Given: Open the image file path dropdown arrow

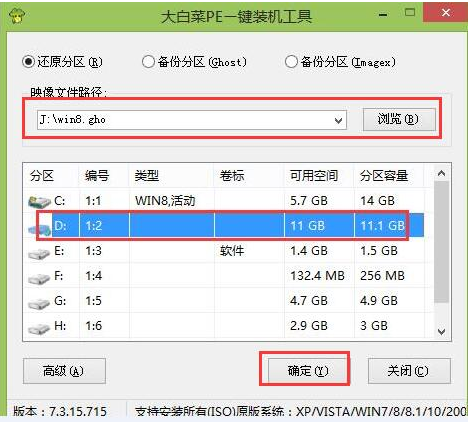Looking at the screenshot, I should click(338, 120).
